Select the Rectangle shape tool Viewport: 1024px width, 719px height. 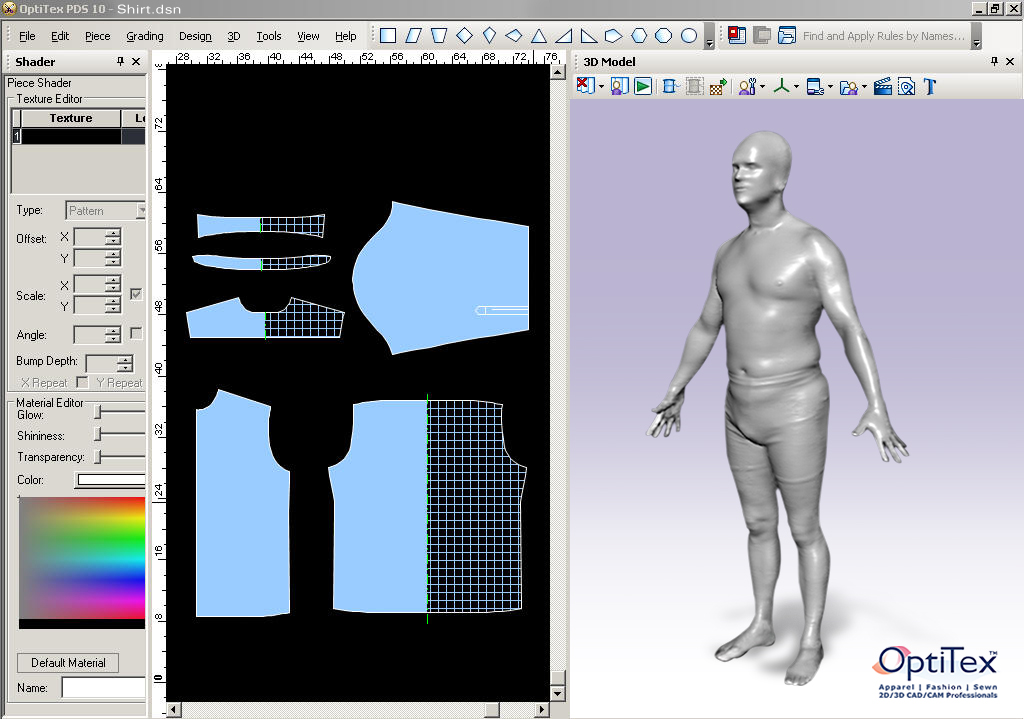[388, 36]
